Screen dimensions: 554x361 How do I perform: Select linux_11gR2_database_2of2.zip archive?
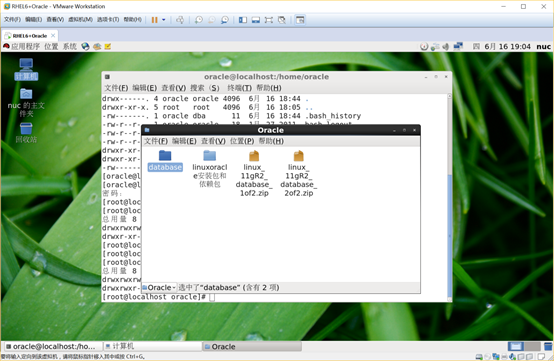[299, 173]
